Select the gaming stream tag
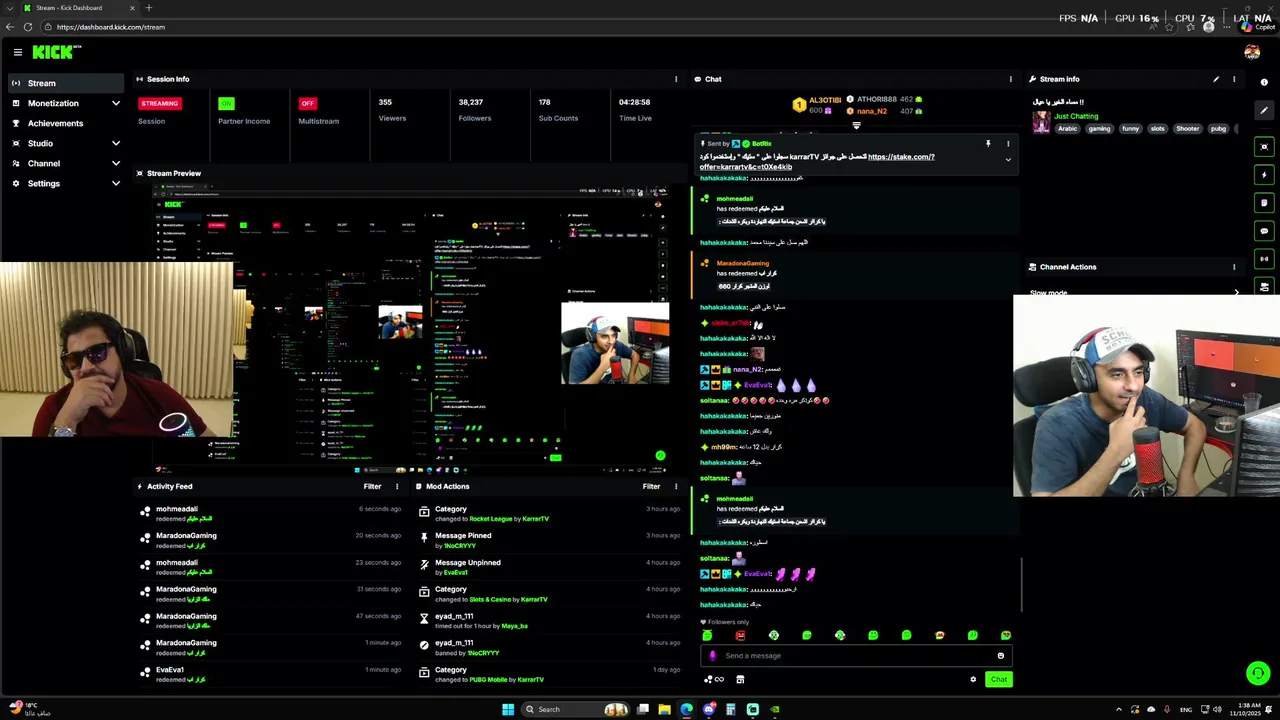The image size is (1280, 720). [1099, 129]
